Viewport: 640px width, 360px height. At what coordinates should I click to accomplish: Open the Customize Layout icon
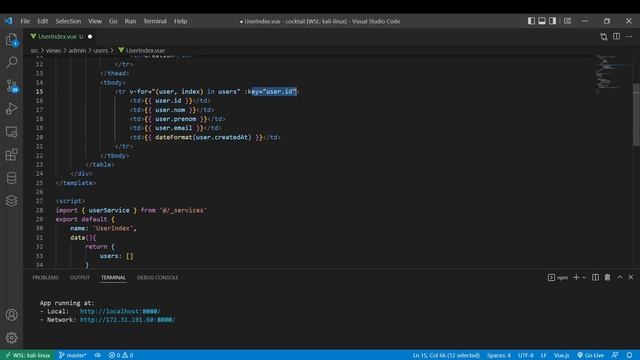pyautogui.click(x=567, y=21)
